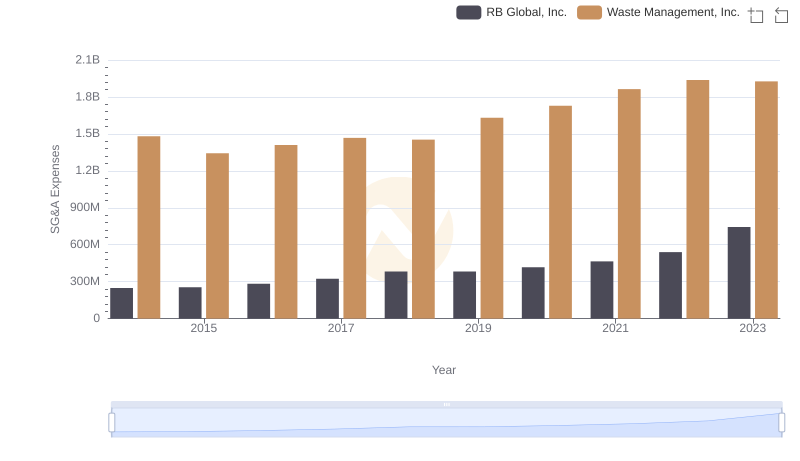Click the top grip bar of the zoom slider

coord(446,404)
